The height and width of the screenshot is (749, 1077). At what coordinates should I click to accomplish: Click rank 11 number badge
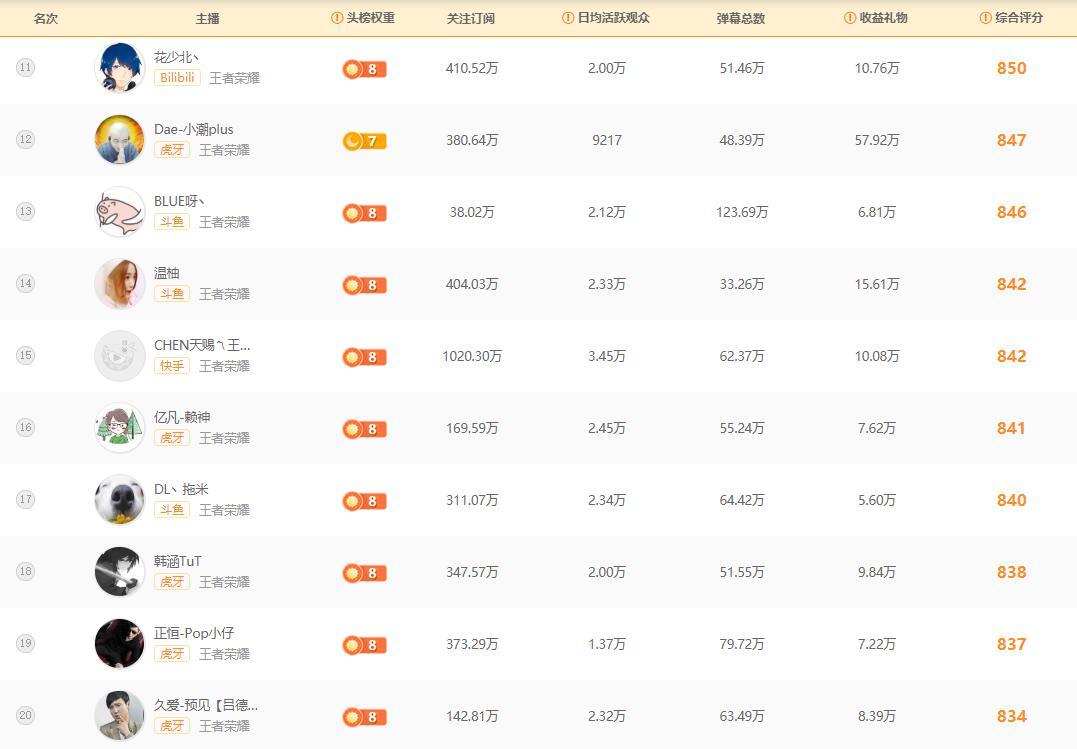pos(25,68)
